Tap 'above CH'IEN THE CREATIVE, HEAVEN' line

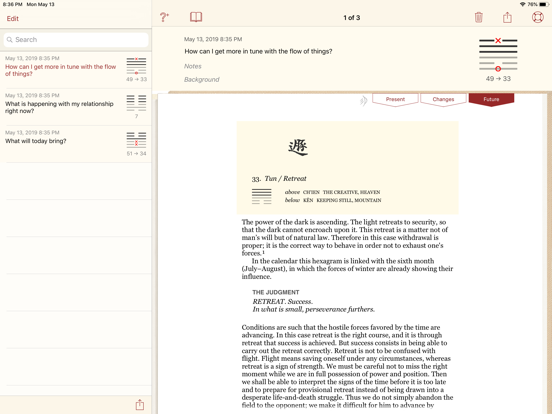(x=332, y=192)
